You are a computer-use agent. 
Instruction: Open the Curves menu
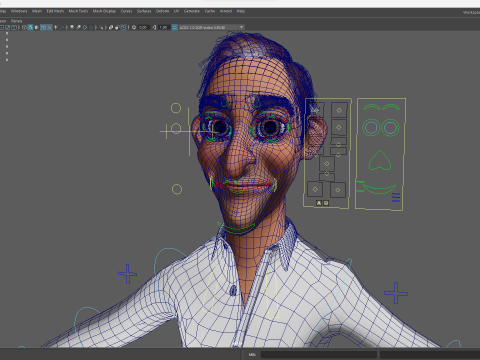pos(126,11)
